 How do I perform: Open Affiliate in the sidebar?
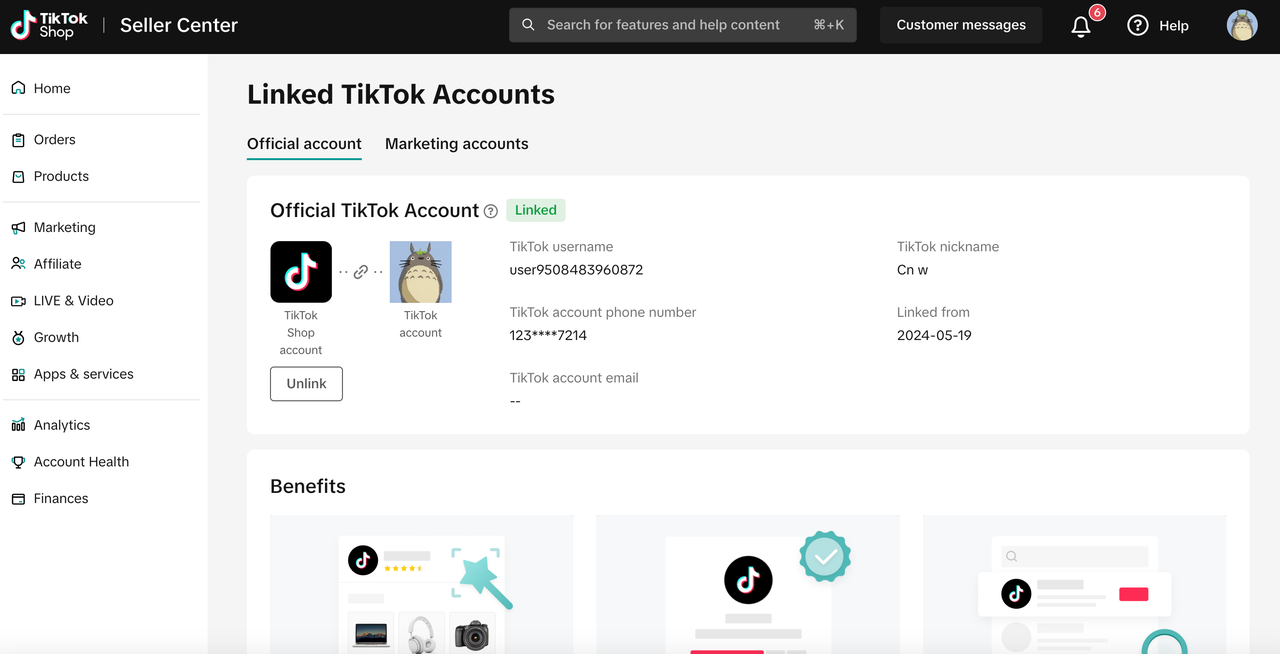[x=57, y=264]
